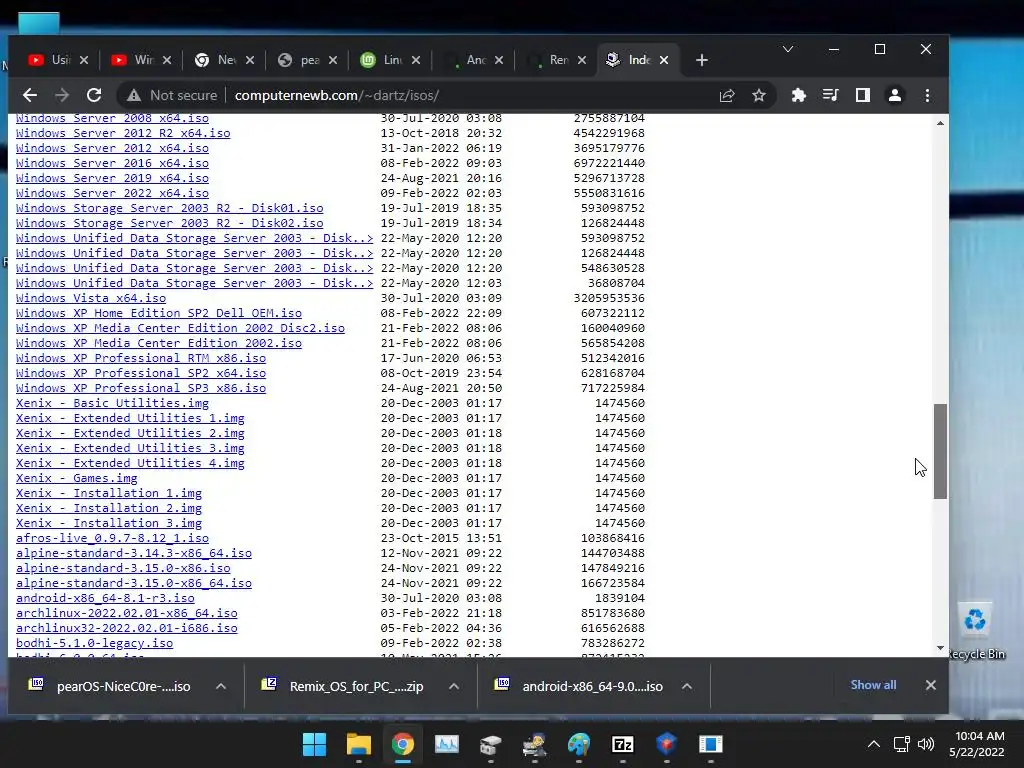
Task: Click the scroll up arrow of the page
Action: [940, 123]
